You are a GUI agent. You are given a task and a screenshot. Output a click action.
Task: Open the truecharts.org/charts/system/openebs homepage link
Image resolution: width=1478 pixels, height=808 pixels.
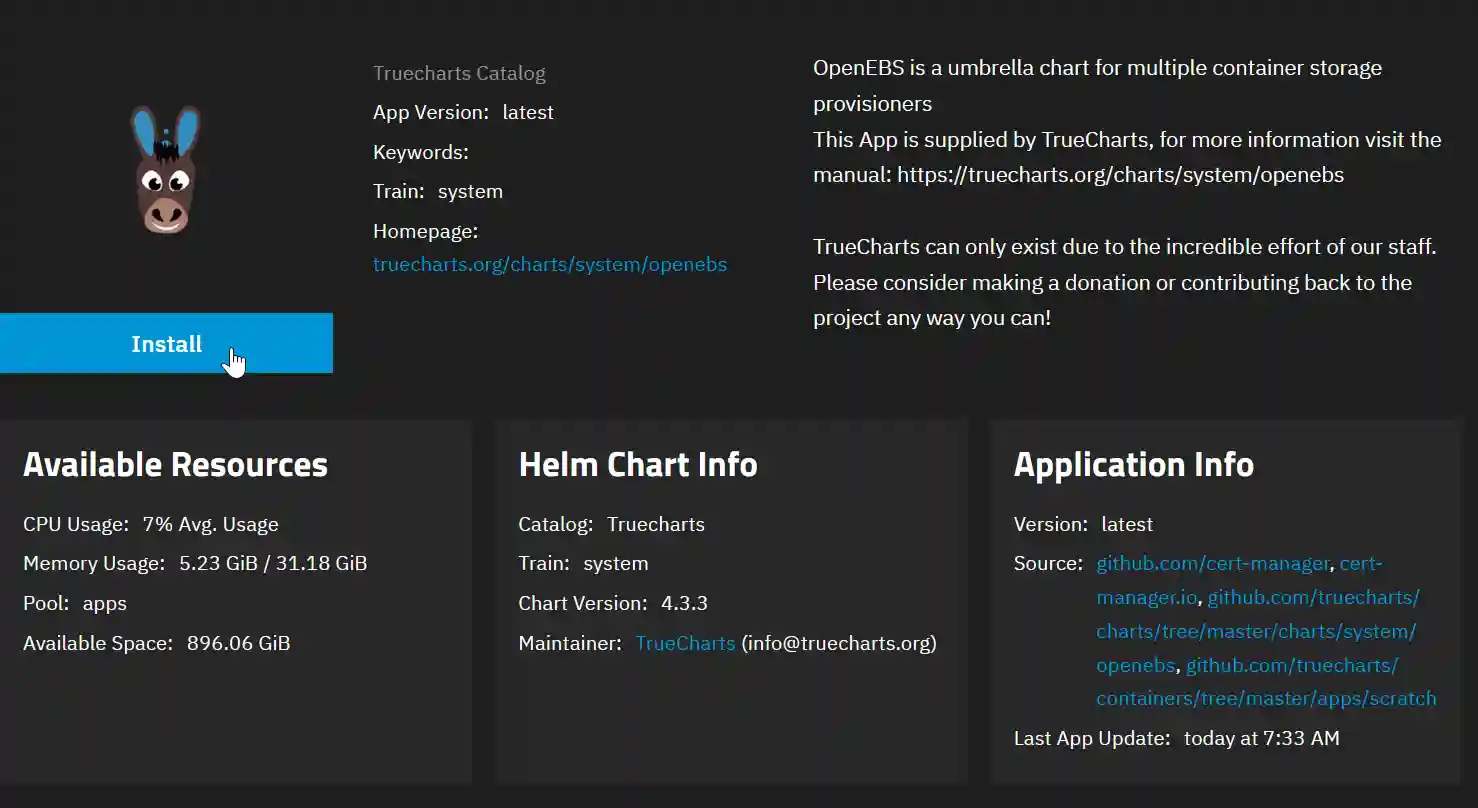pyautogui.click(x=549, y=264)
